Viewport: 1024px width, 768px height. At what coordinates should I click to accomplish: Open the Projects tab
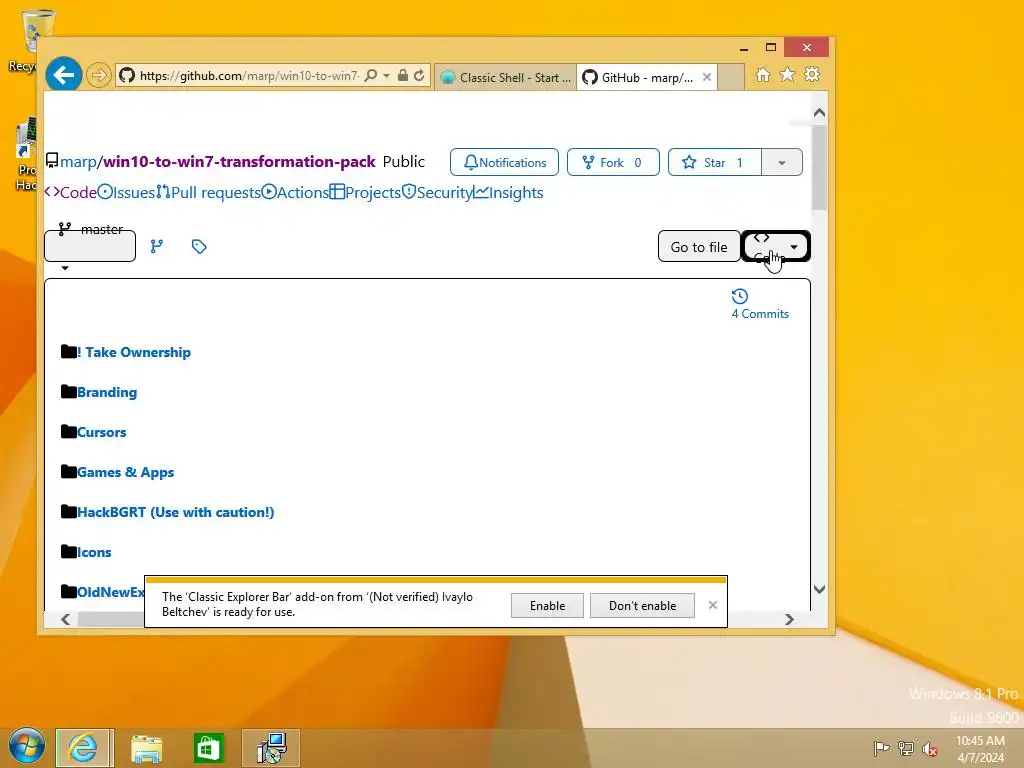(x=365, y=193)
